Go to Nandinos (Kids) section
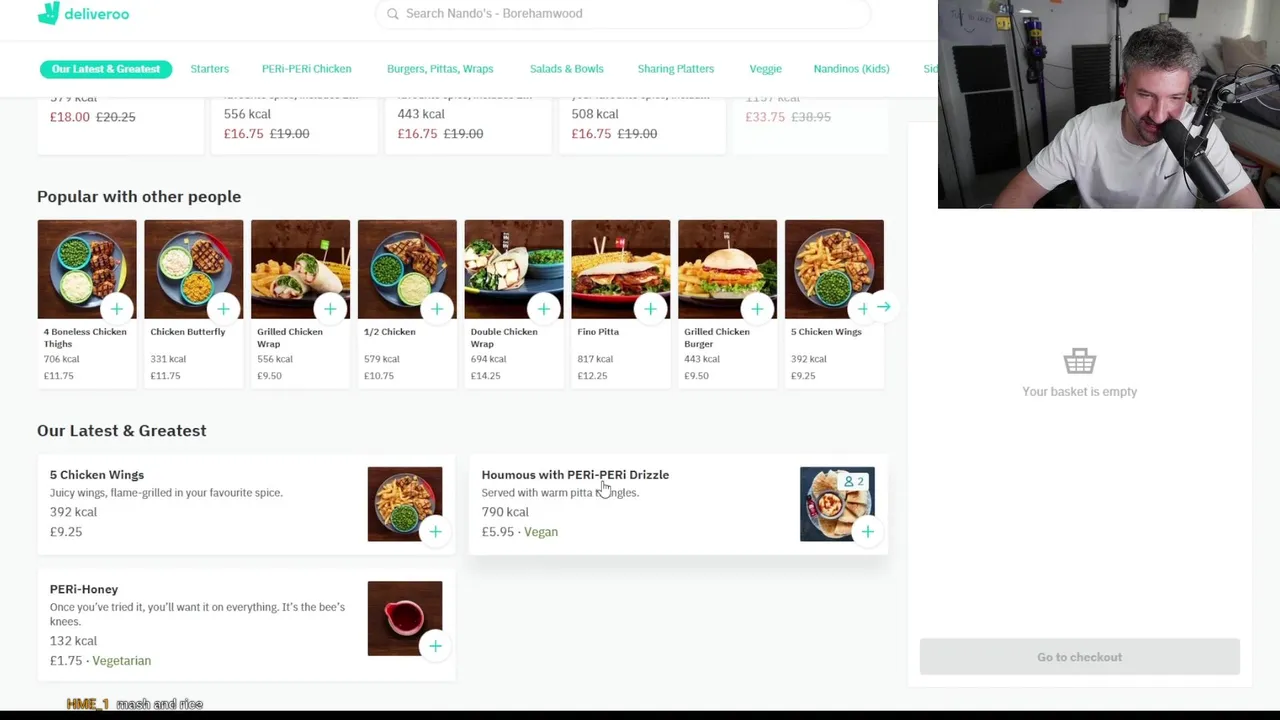The height and width of the screenshot is (720, 1280). [x=851, y=69]
